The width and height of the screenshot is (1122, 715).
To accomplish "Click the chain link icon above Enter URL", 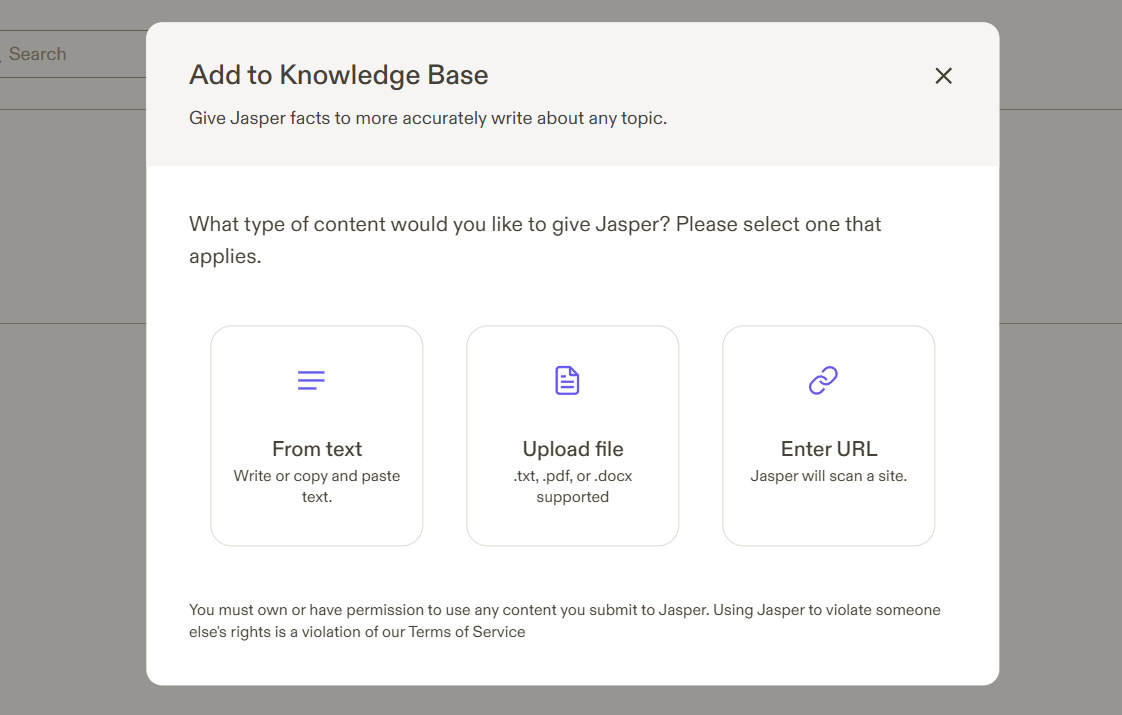I will click(823, 380).
